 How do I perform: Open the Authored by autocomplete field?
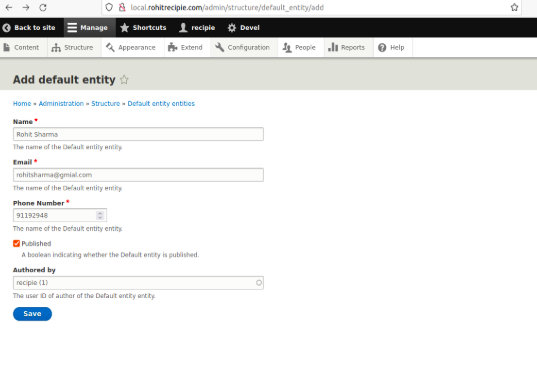(x=138, y=283)
